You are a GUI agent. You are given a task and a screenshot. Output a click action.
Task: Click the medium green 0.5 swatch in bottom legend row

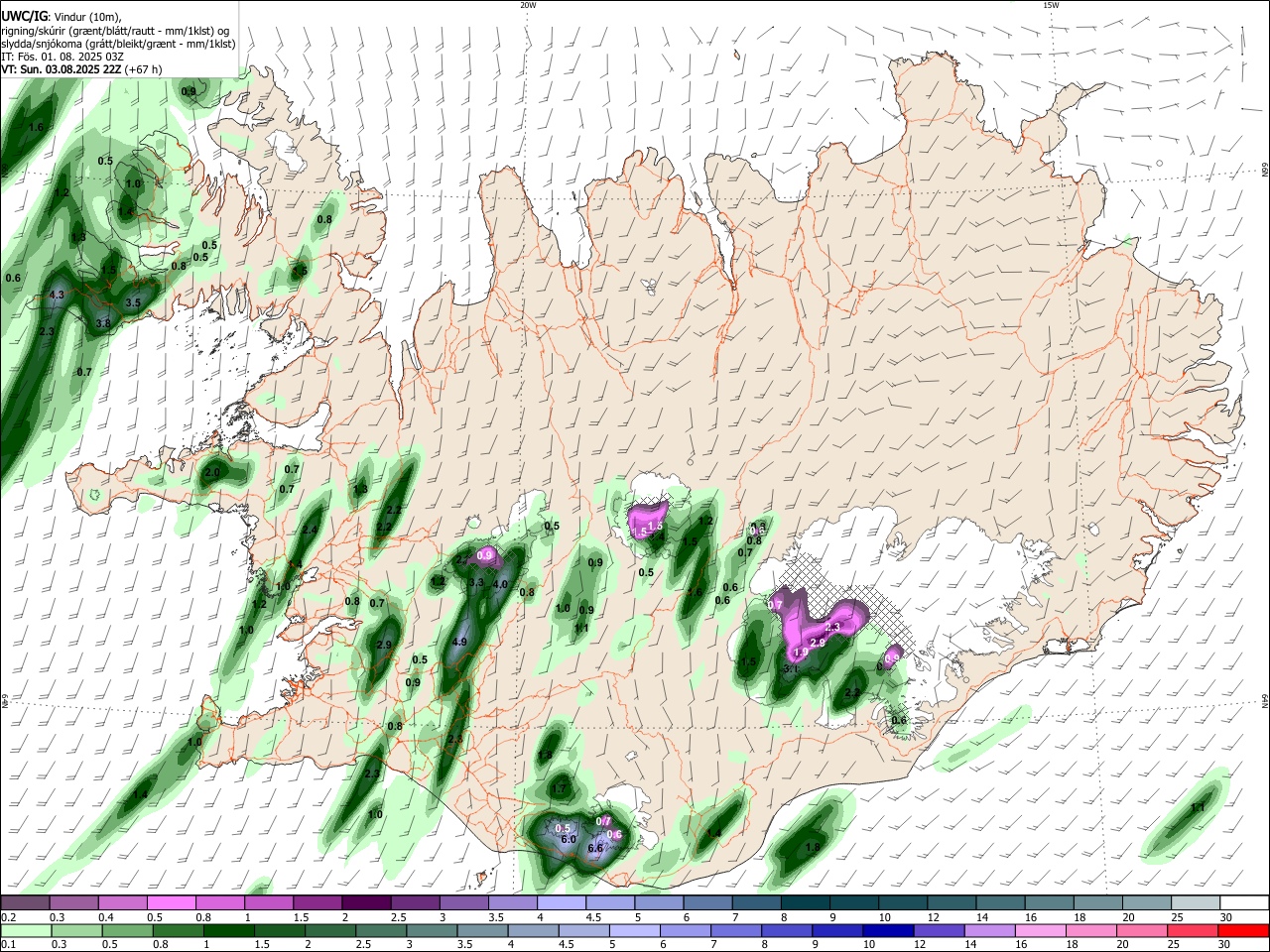click(x=127, y=931)
